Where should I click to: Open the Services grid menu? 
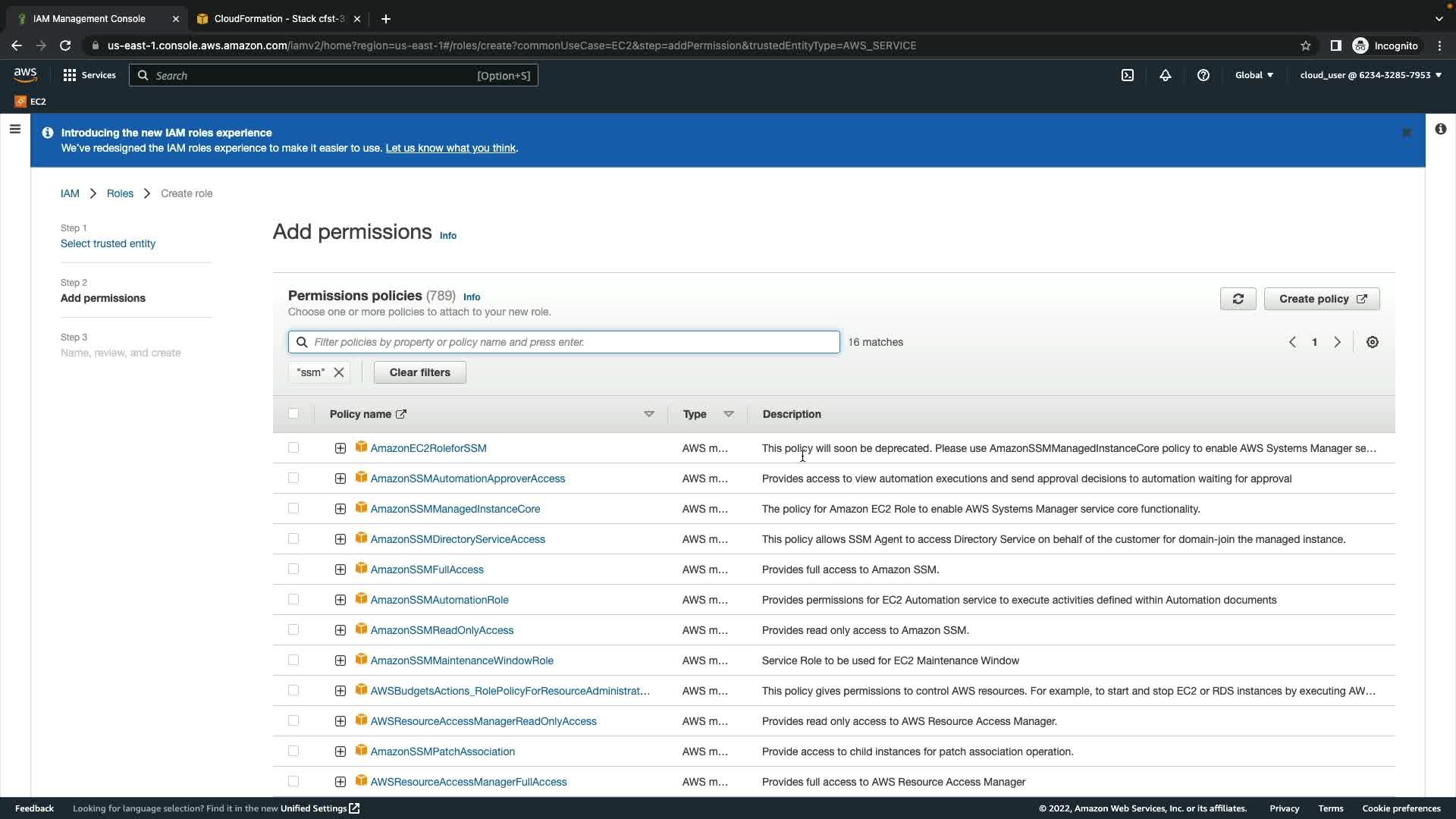(x=89, y=75)
